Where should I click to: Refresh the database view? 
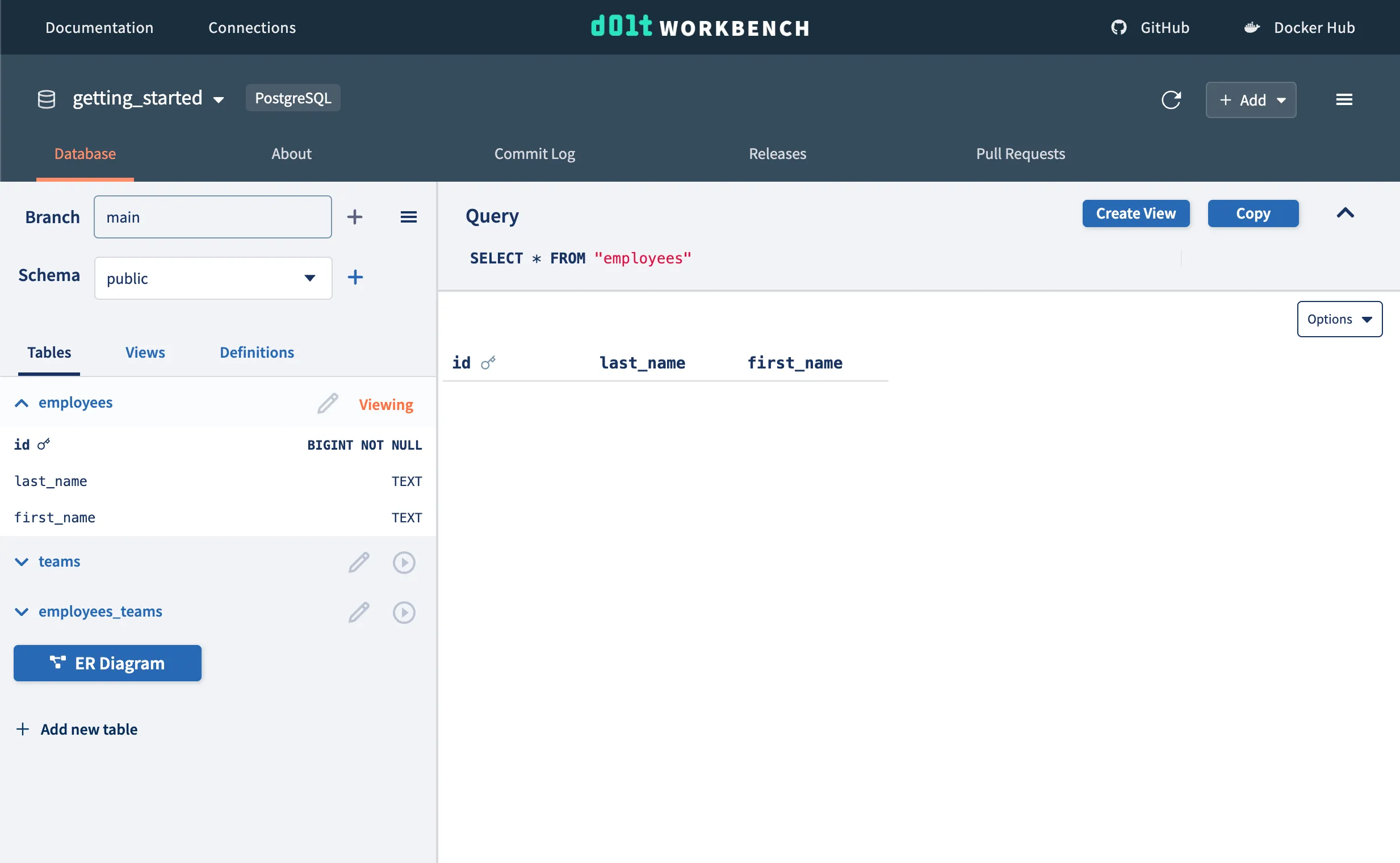(1172, 100)
